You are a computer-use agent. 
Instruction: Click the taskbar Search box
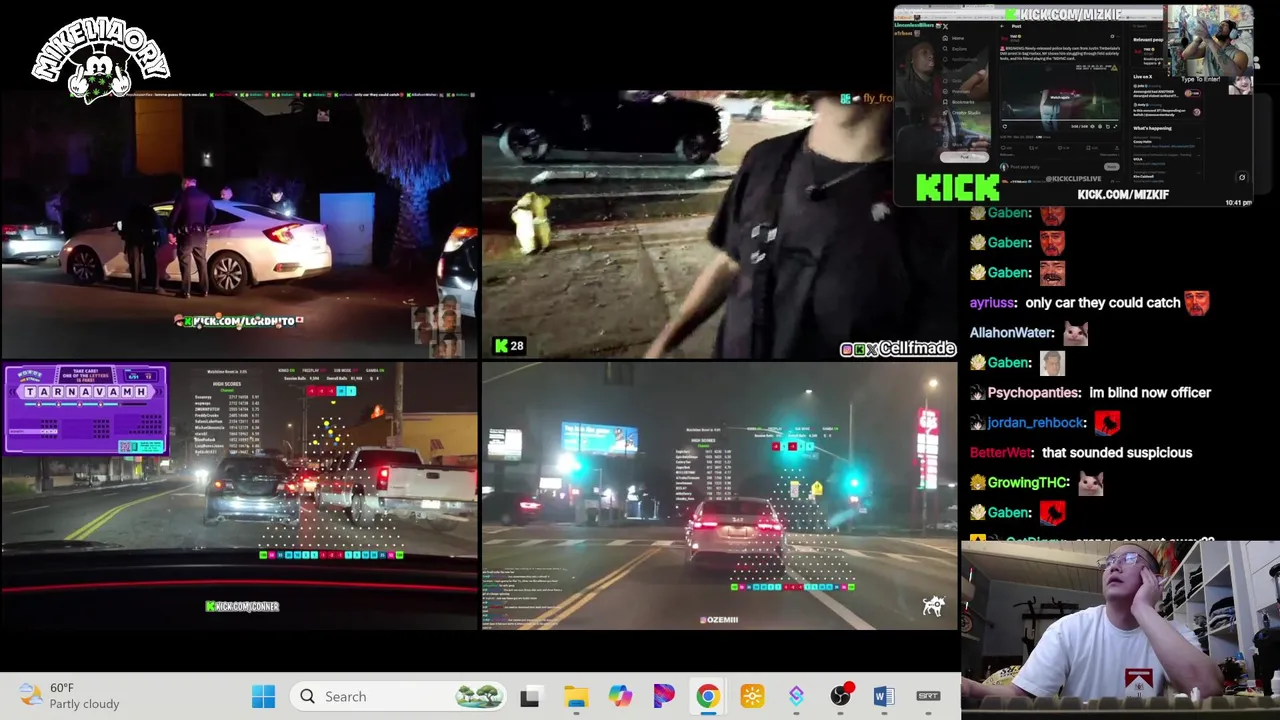pos(398,697)
